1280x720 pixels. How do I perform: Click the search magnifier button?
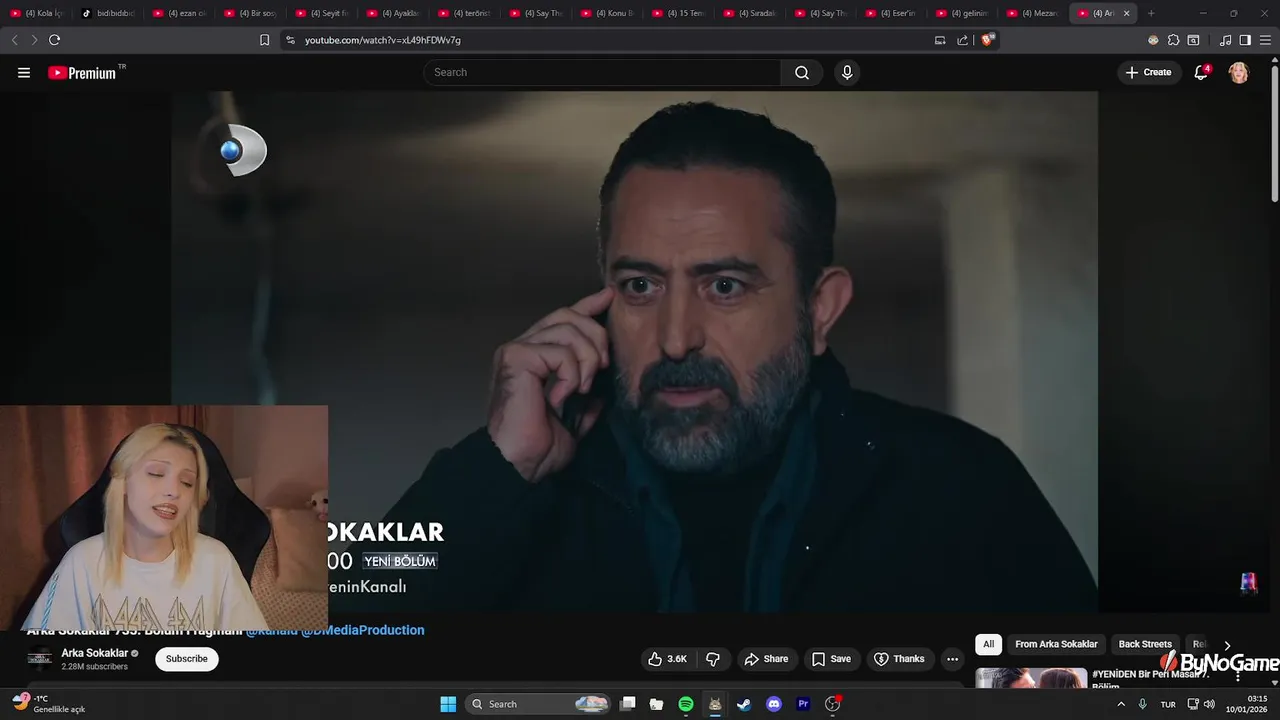[802, 72]
